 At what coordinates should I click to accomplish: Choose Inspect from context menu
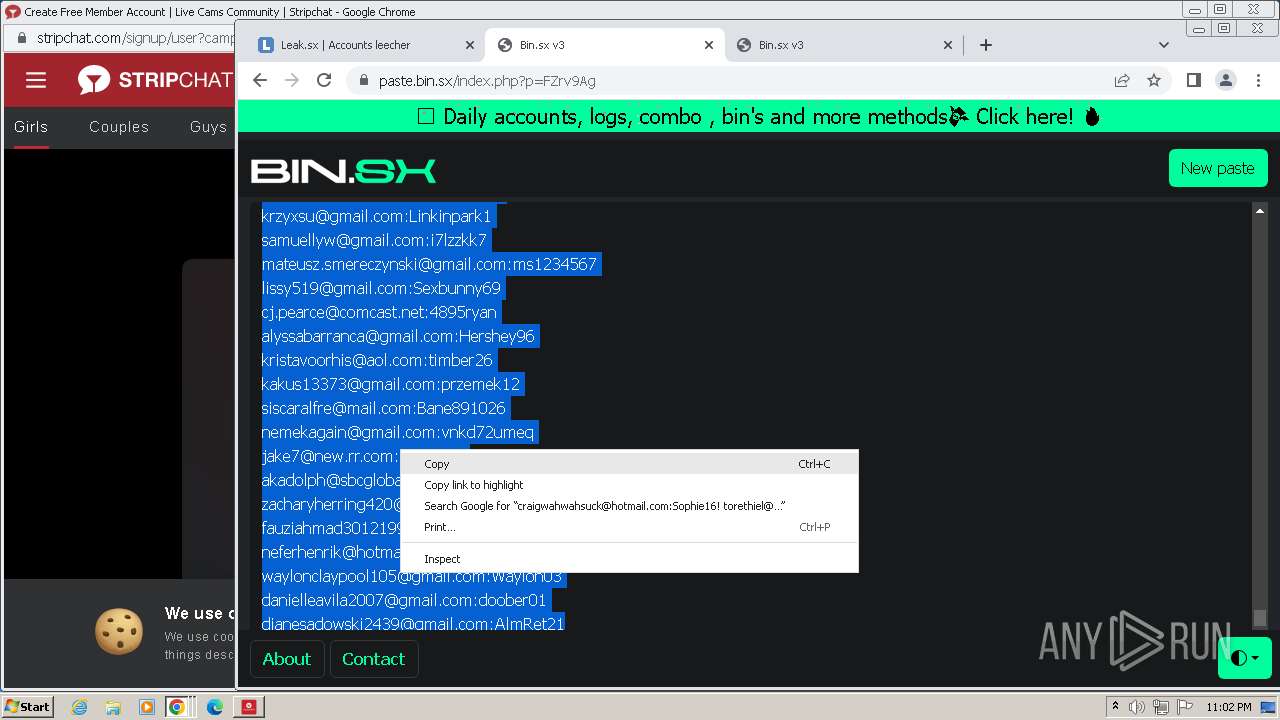(x=628, y=559)
